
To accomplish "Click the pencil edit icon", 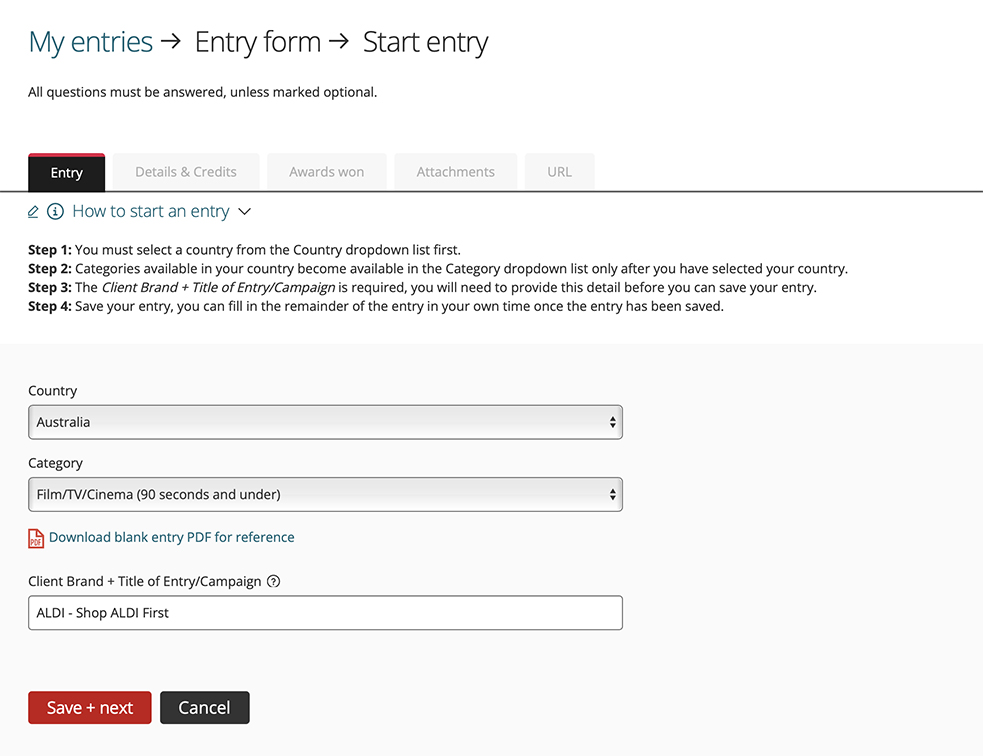I will [x=33, y=212].
